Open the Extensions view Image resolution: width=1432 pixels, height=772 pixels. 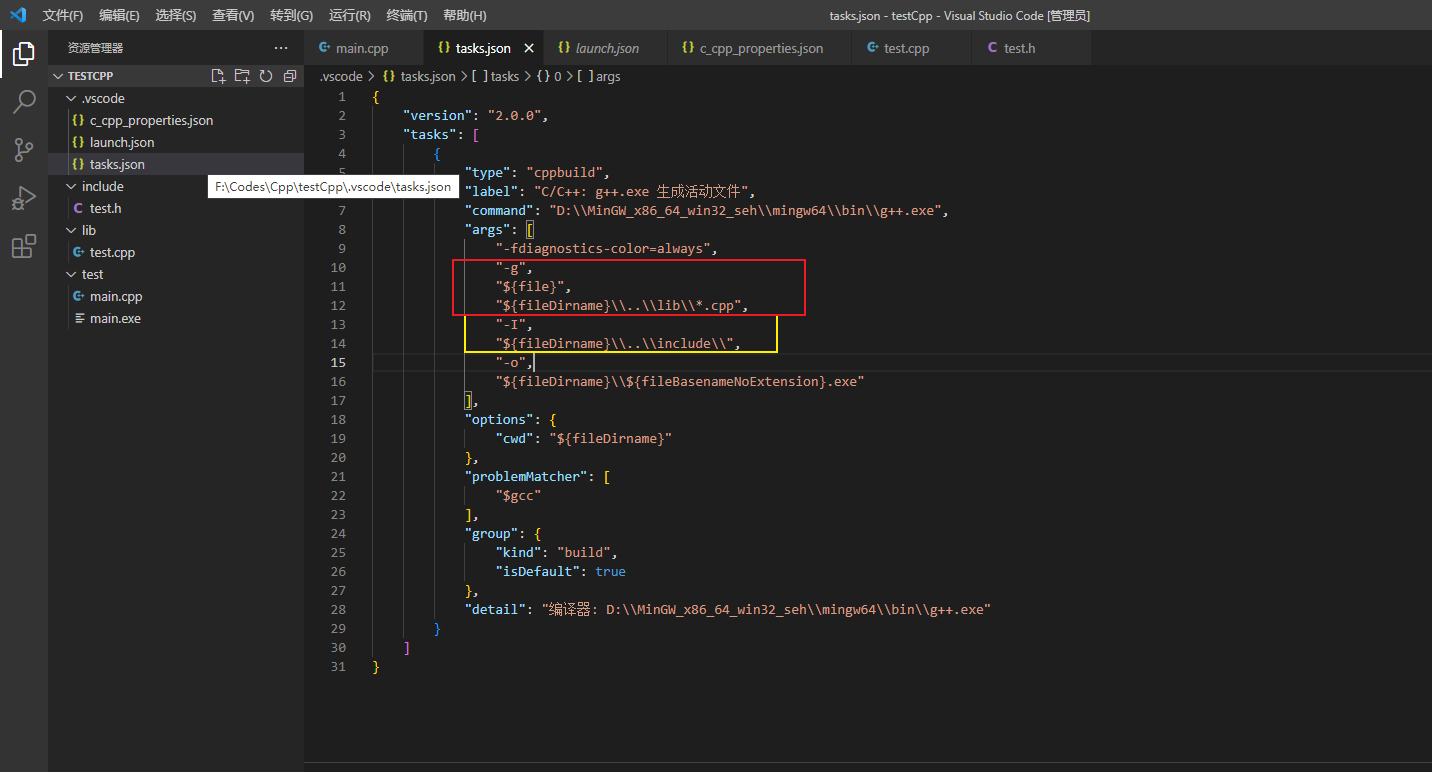(24, 246)
